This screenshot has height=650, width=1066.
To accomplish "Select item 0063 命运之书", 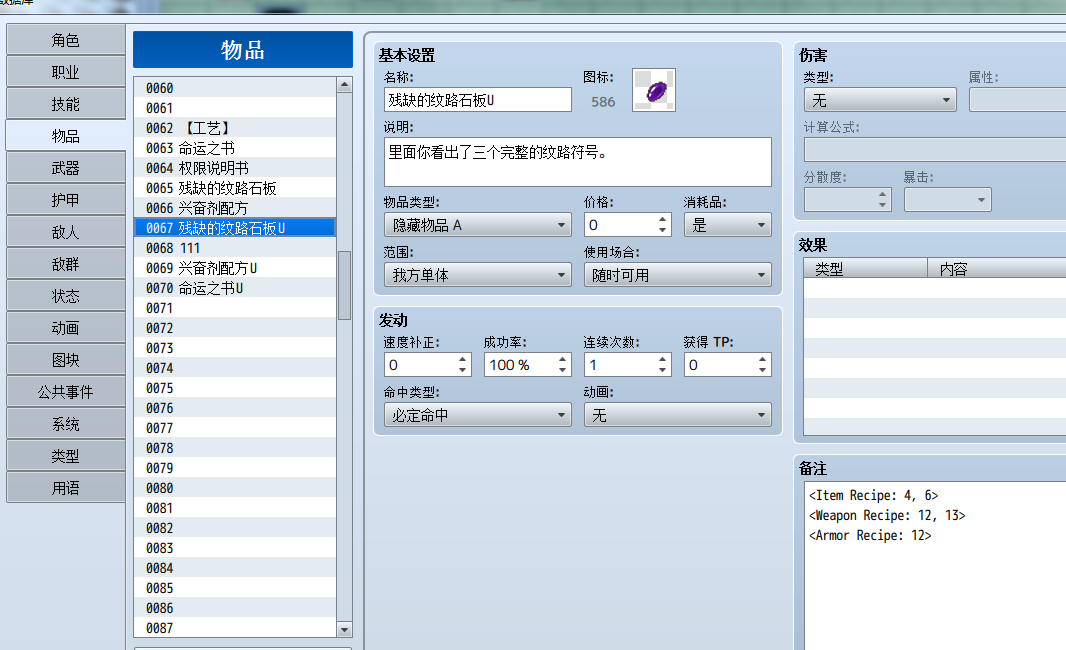I will click(235, 148).
